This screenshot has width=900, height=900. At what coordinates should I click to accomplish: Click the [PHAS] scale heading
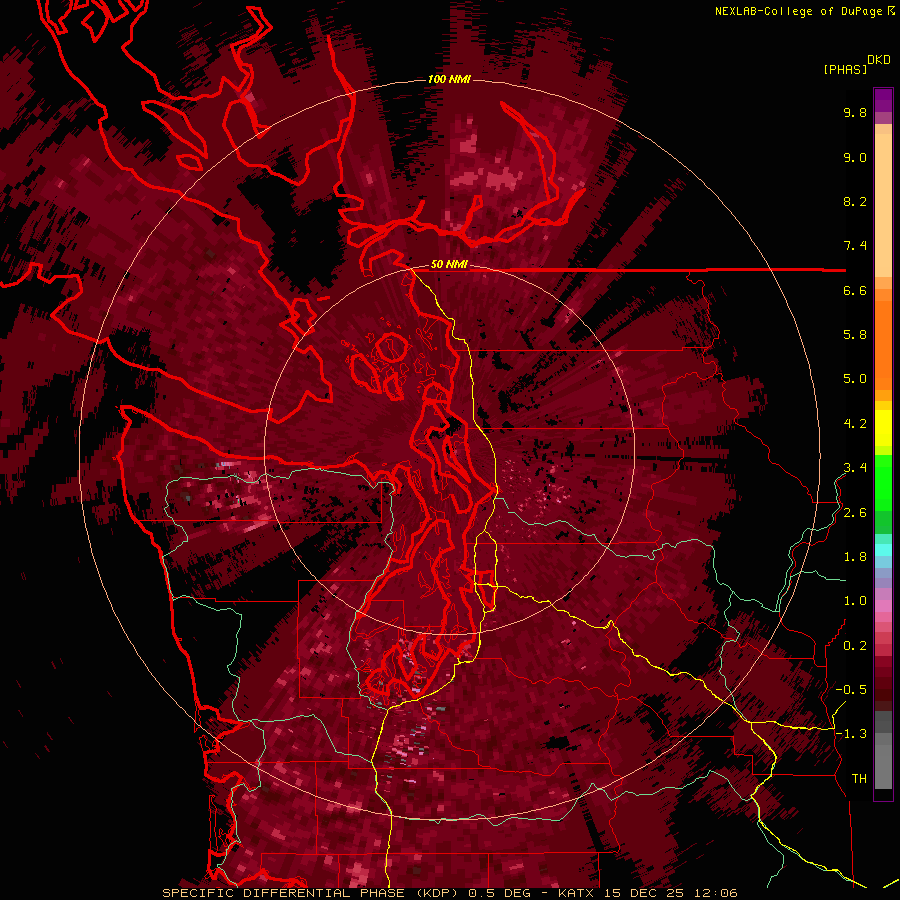(845, 69)
